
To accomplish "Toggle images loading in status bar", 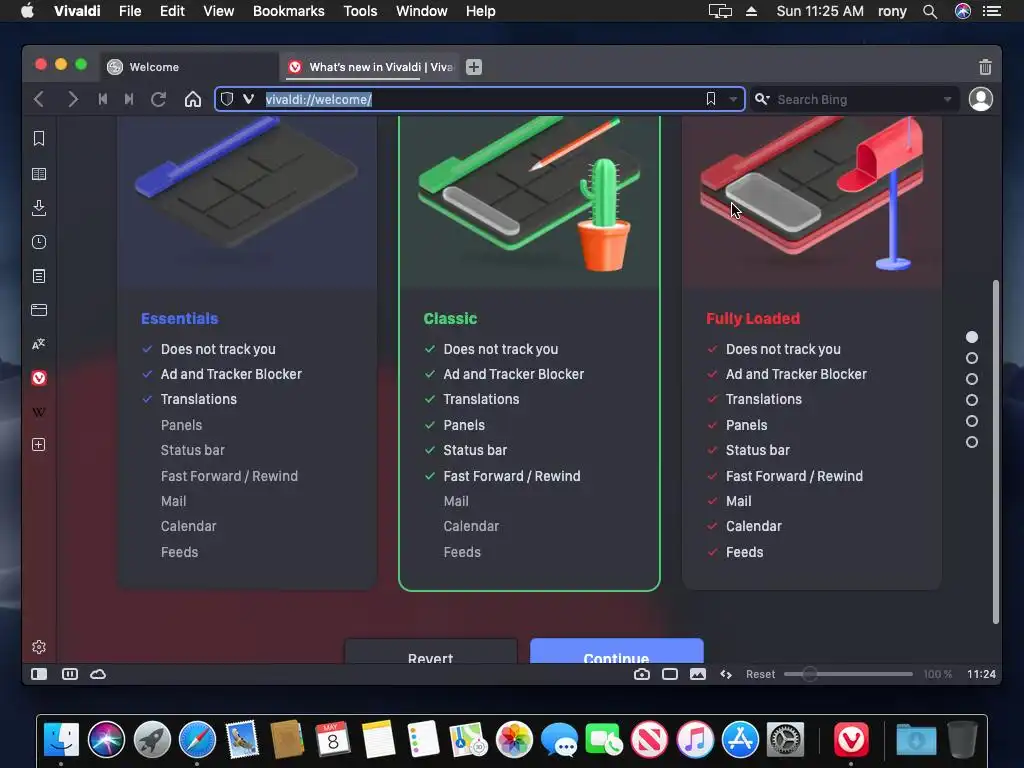I will 697,674.
